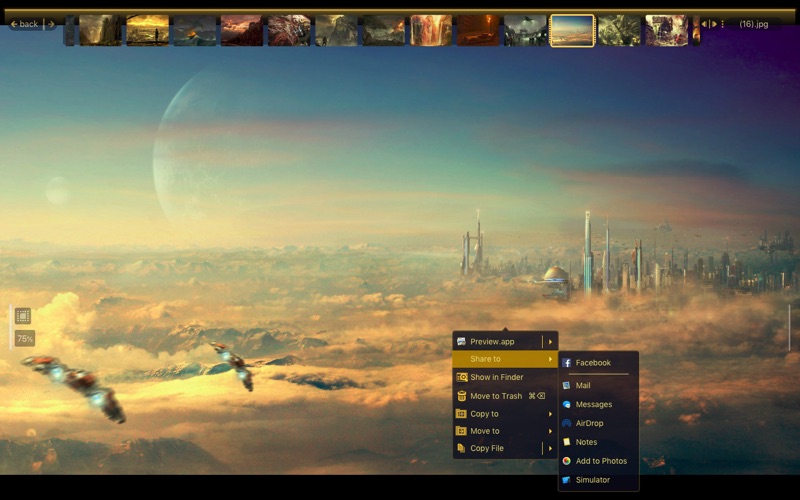Open the dark cliff tower thumbnail
Viewport: 800px width, 500px height.
tap(101, 31)
